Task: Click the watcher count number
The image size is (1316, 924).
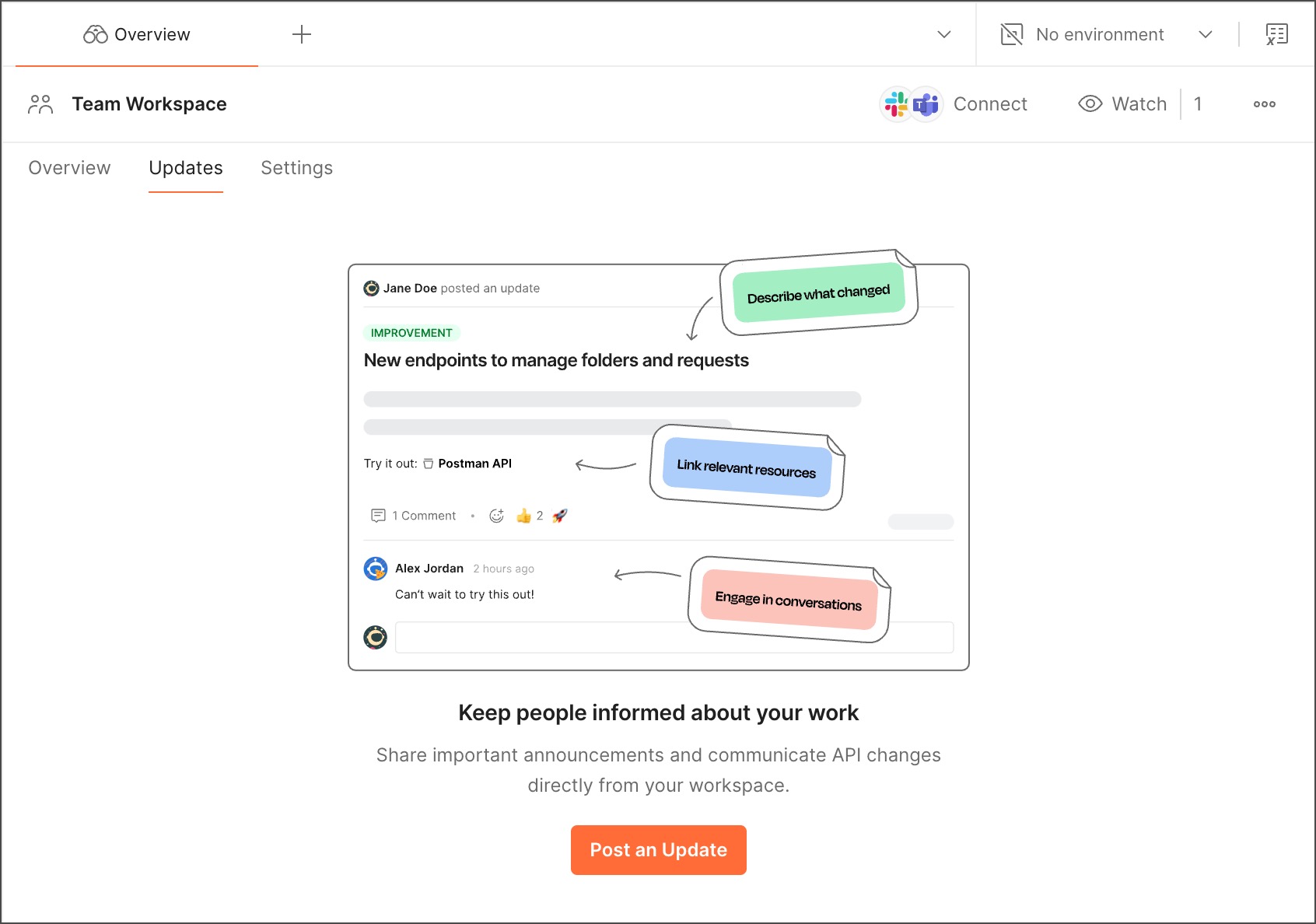Action: click(1198, 104)
